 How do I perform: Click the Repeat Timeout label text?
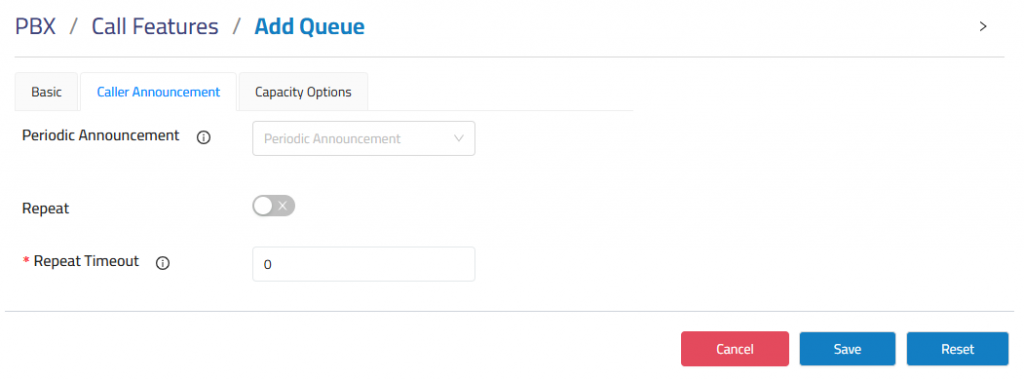click(86, 261)
